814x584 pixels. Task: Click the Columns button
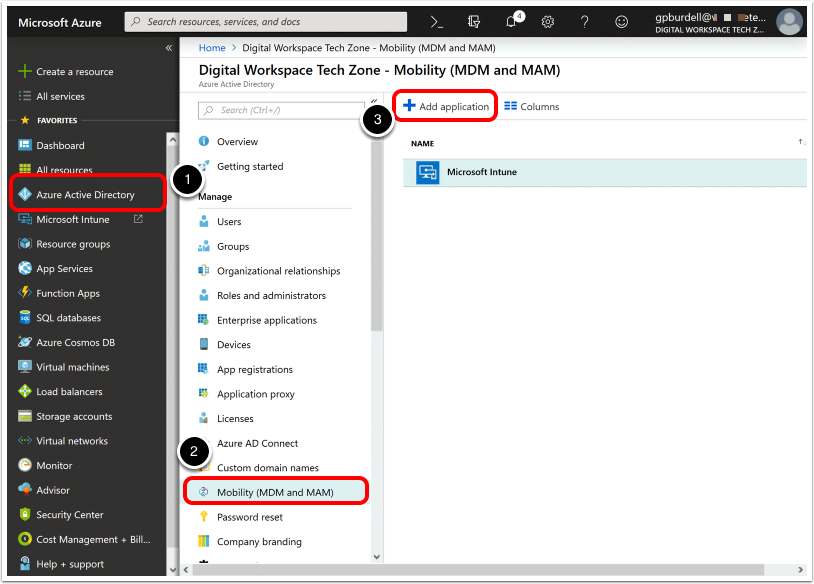(532, 106)
